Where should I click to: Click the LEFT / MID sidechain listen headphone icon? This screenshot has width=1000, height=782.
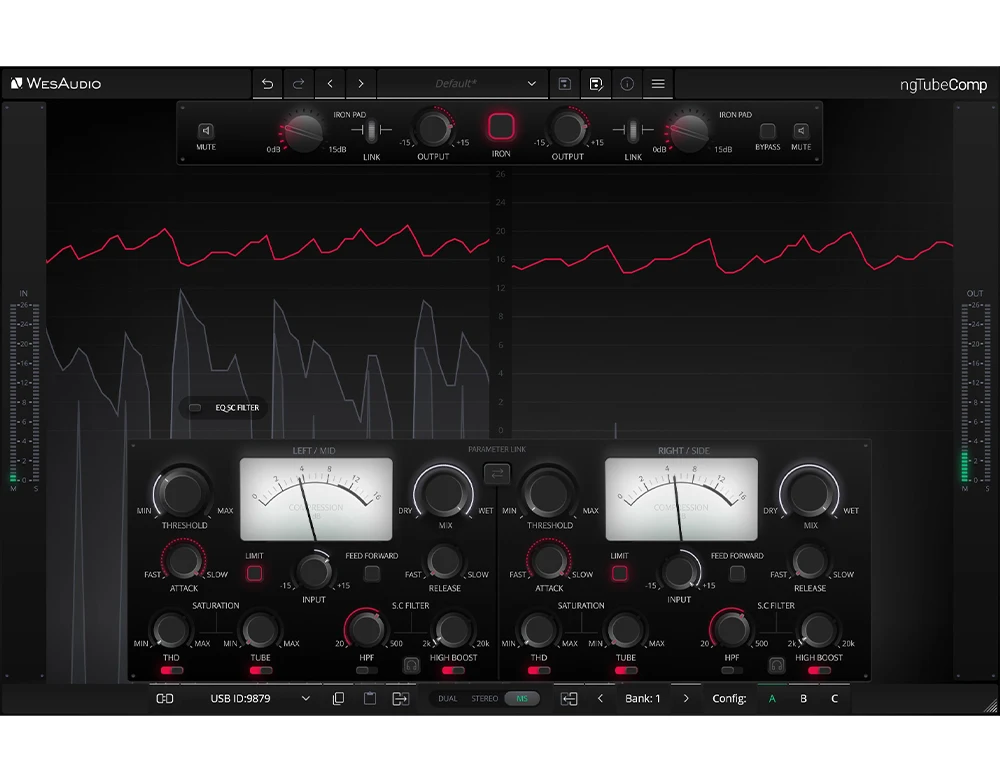pyautogui.click(x=411, y=665)
